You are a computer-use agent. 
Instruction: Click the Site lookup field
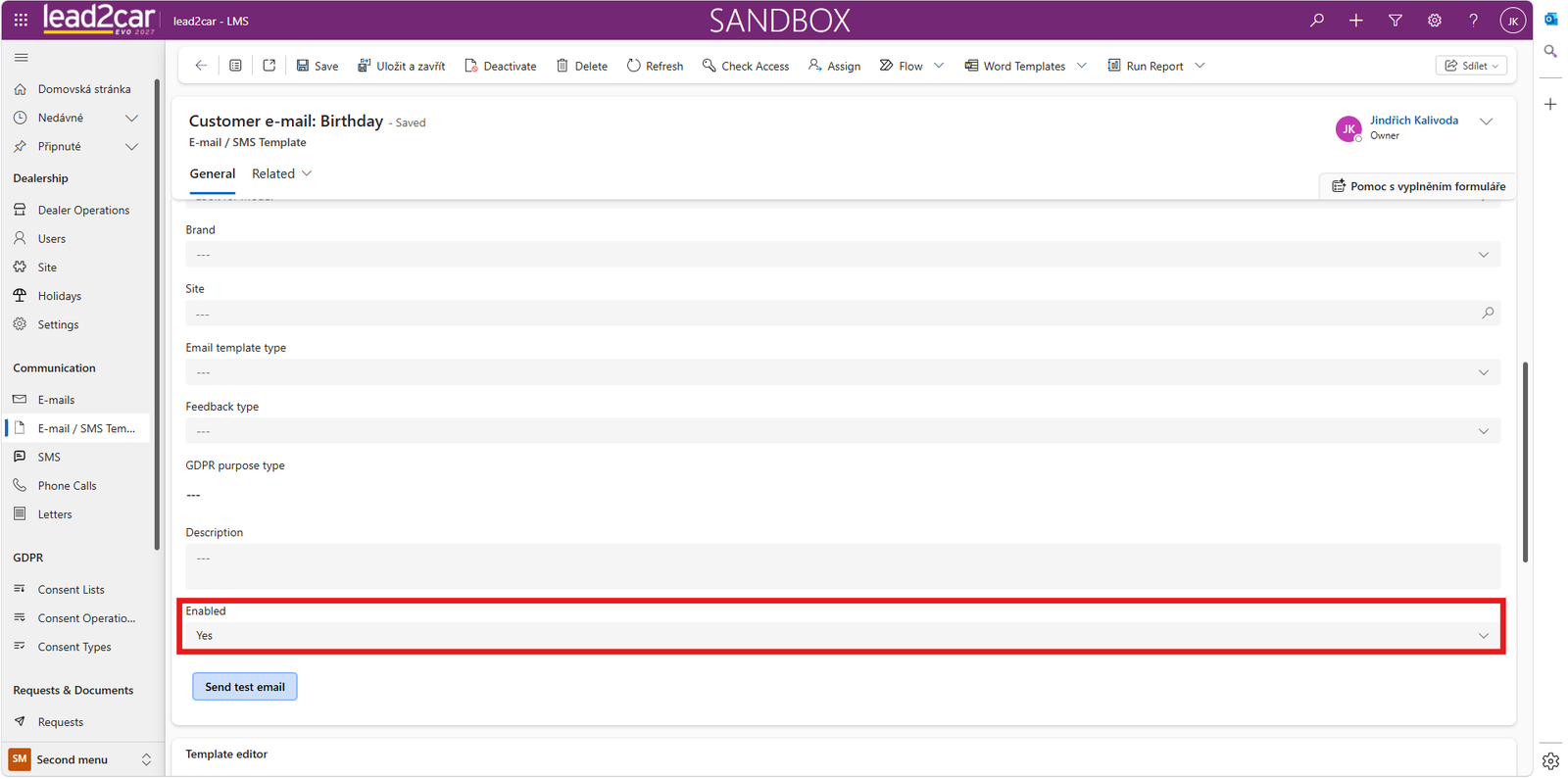tap(843, 314)
